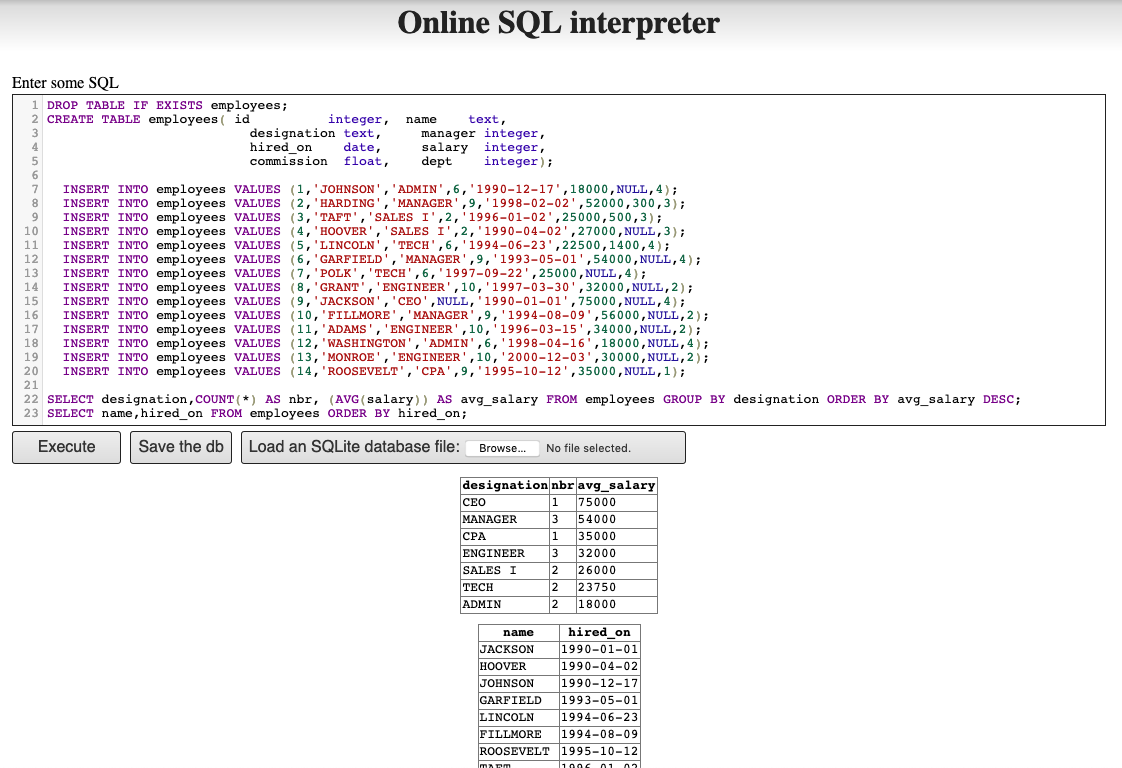The height and width of the screenshot is (768, 1122).
Task: Click the 'GROUP BY' keyword on line 22
Action: click(694, 399)
